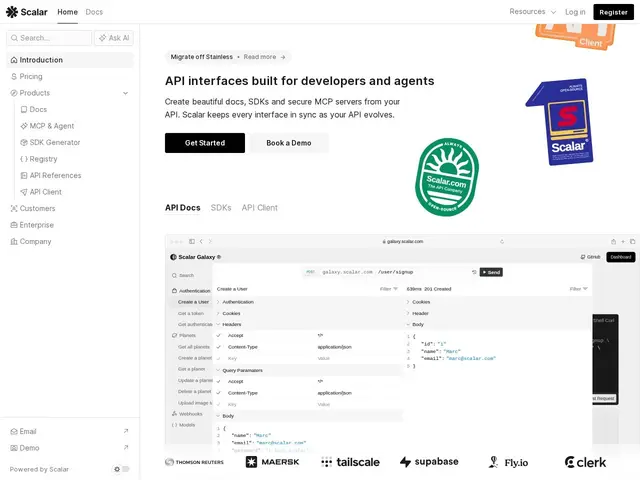Select Create a User in preview sidebar
This screenshot has width=640, height=480.
(x=193, y=302)
